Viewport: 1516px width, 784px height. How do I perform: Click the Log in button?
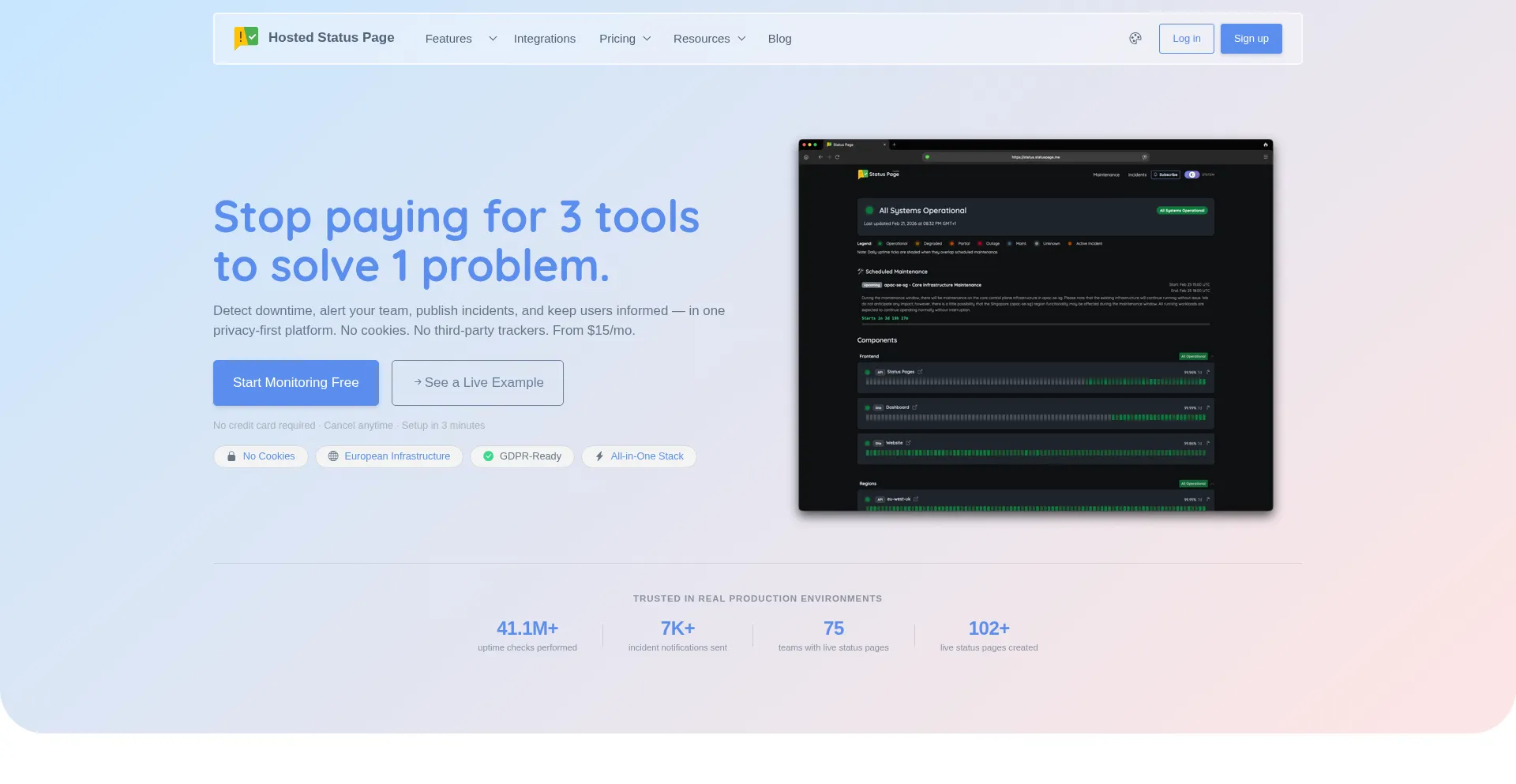point(1186,39)
